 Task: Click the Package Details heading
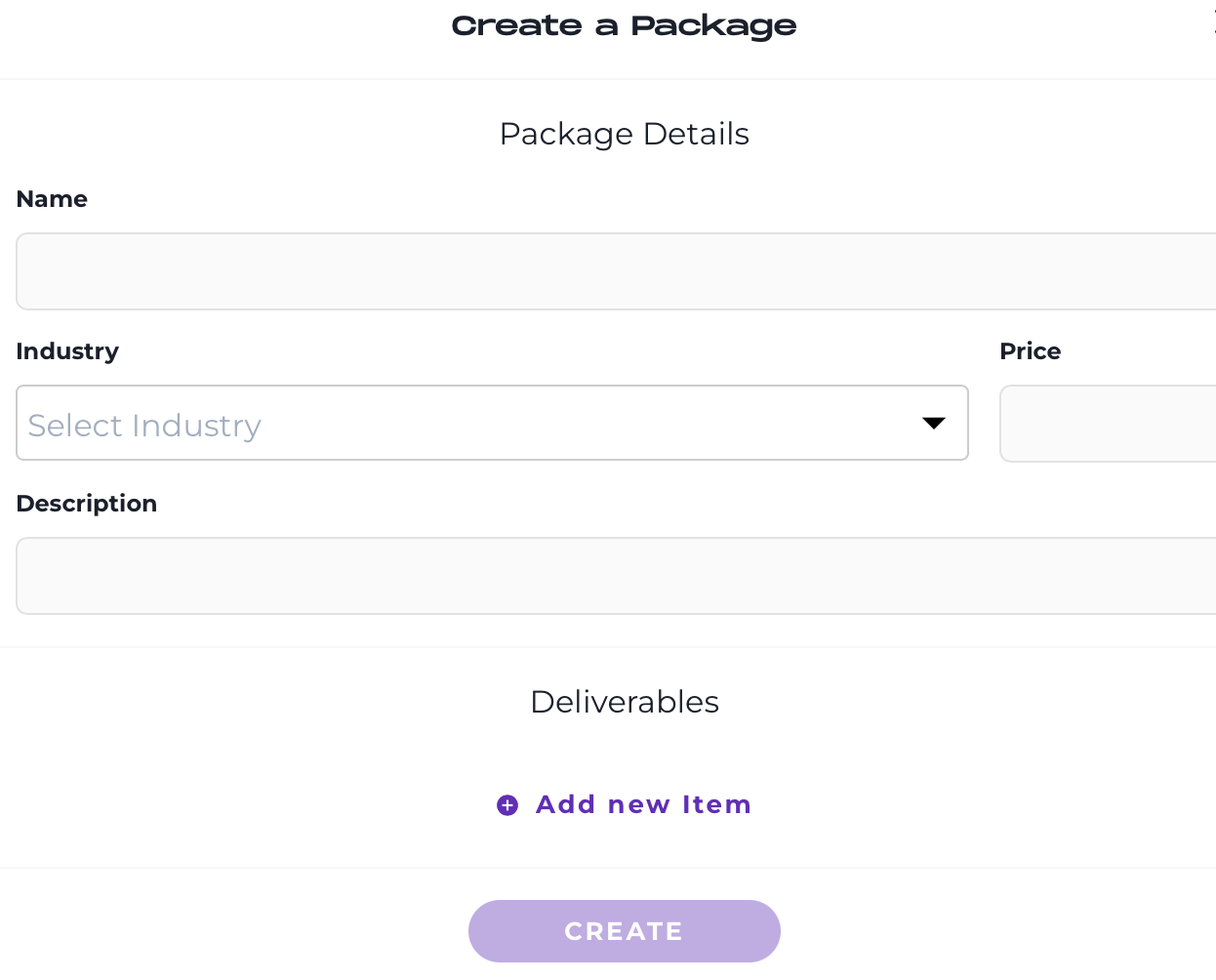point(625,134)
